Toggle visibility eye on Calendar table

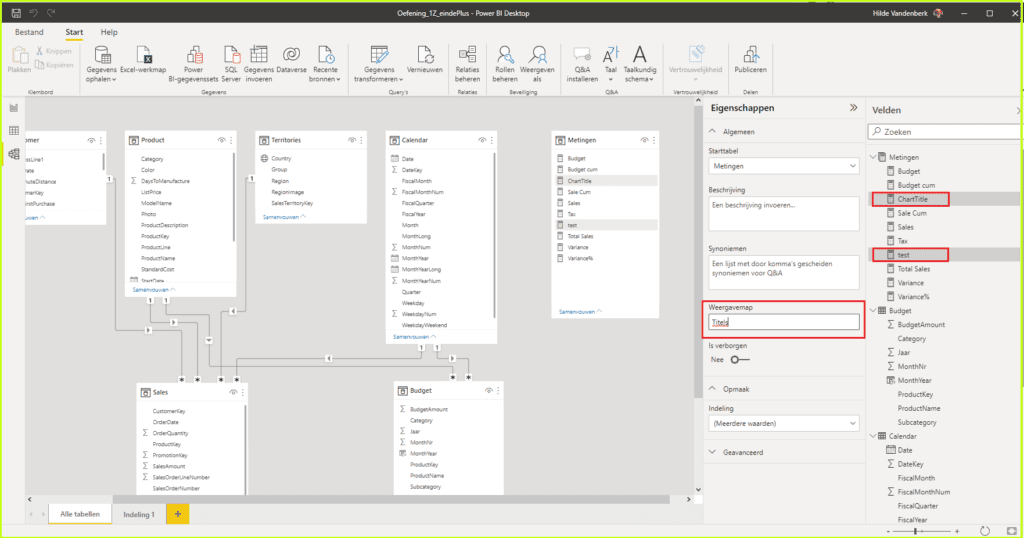(x=482, y=140)
